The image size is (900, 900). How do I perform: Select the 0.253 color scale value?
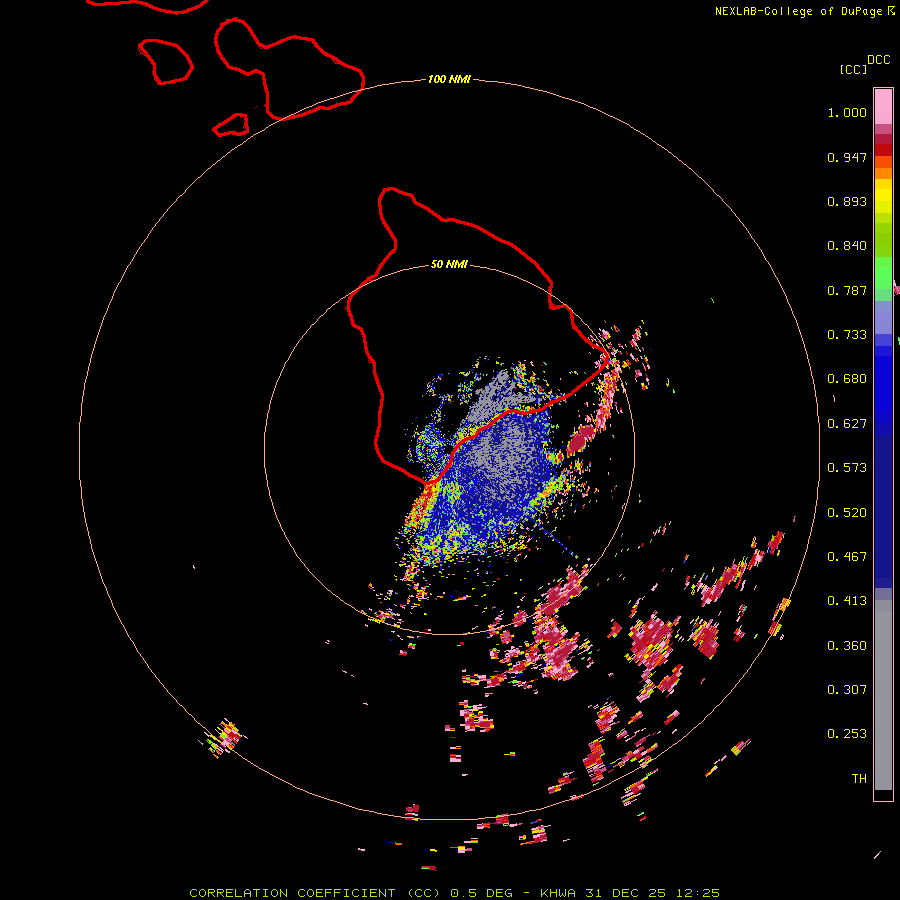click(847, 734)
